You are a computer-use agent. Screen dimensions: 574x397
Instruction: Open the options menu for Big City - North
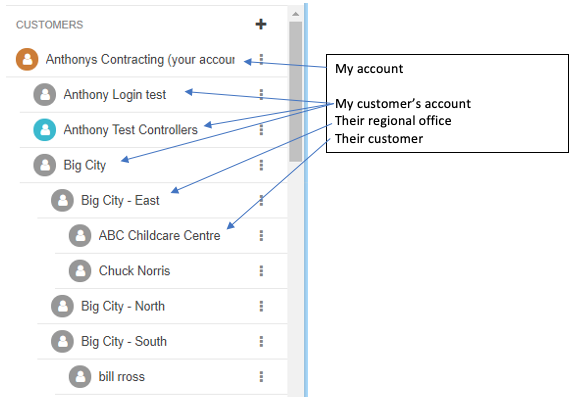click(x=261, y=306)
